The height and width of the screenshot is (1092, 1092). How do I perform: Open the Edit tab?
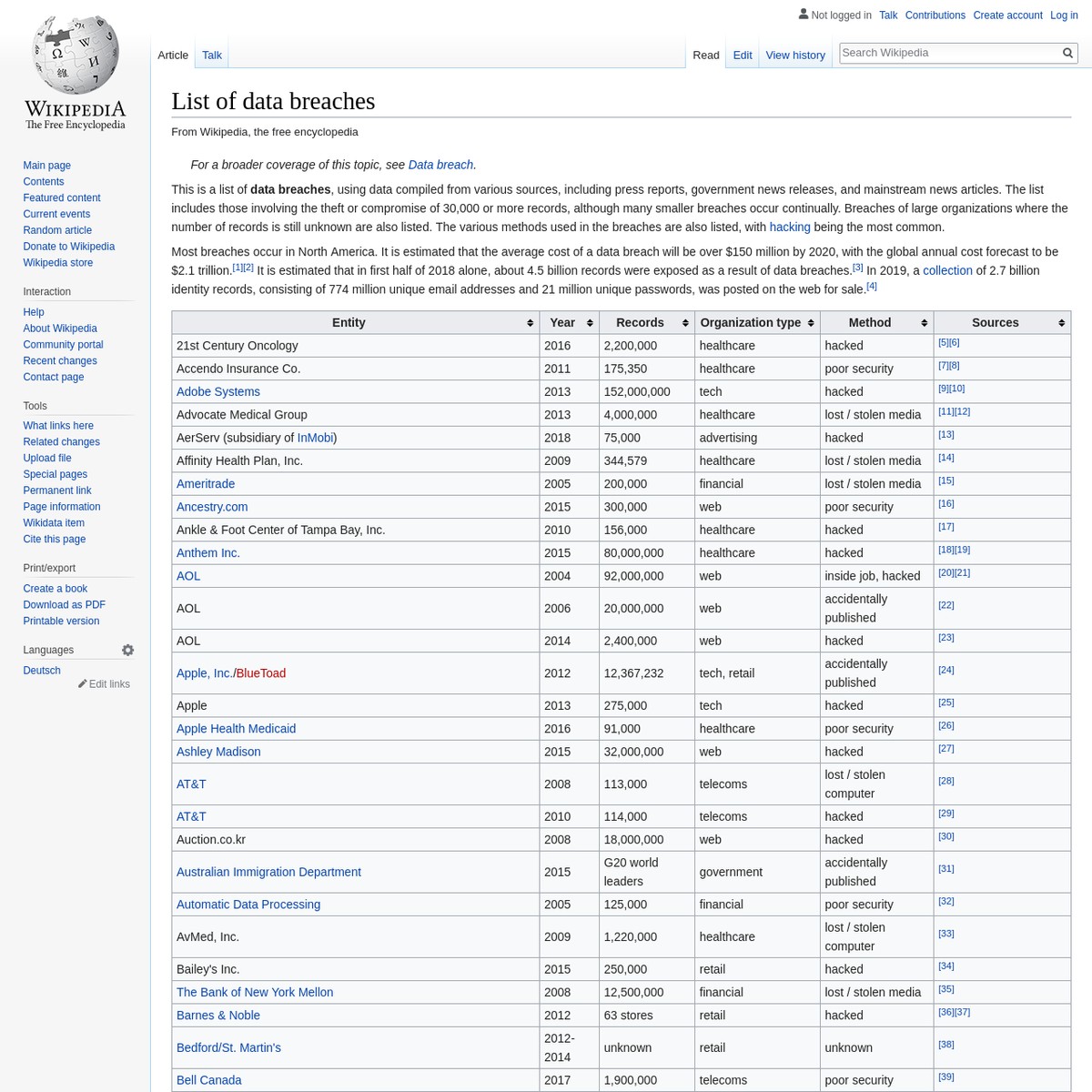pyautogui.click(x=743, y=55)
